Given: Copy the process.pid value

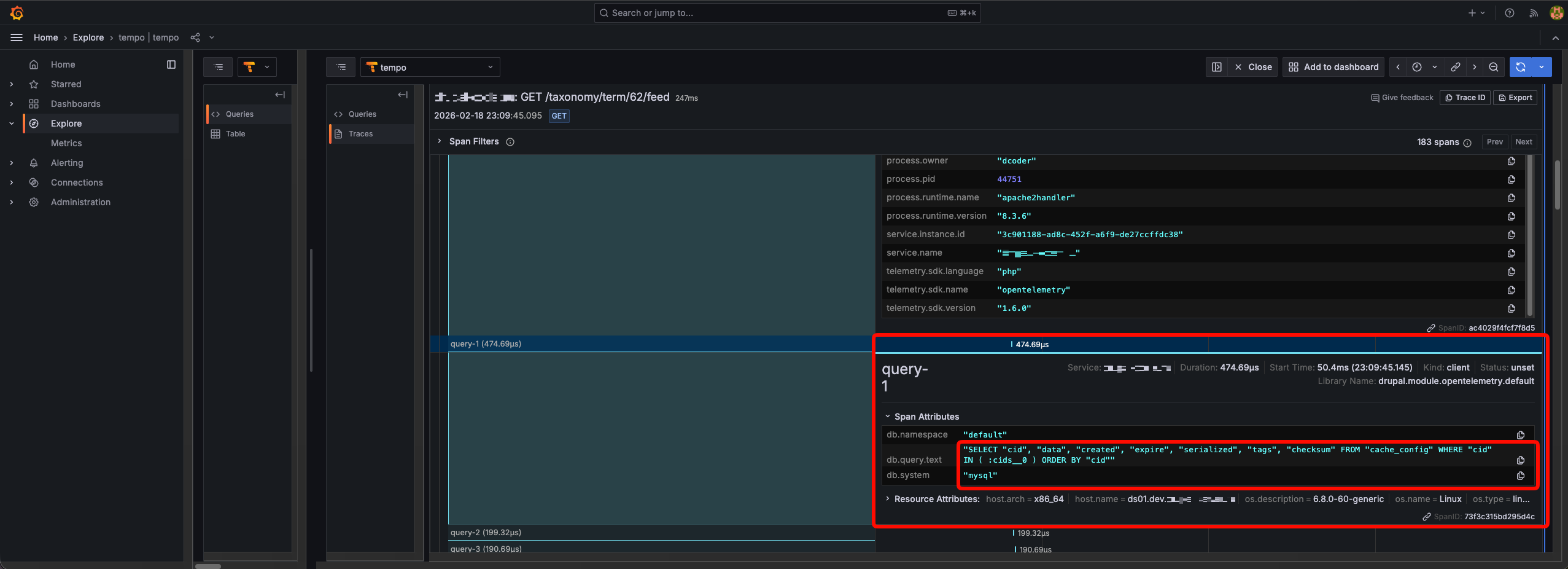Looking at the screenshot, I should [x=1511, y=179].
